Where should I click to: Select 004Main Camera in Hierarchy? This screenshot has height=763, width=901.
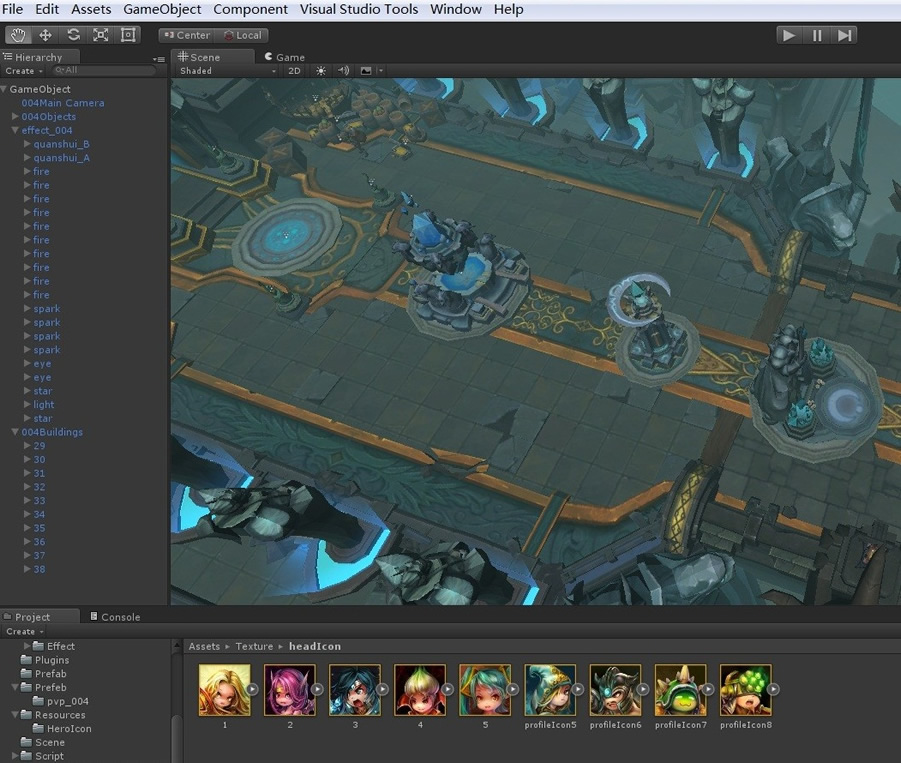[63, 103]
